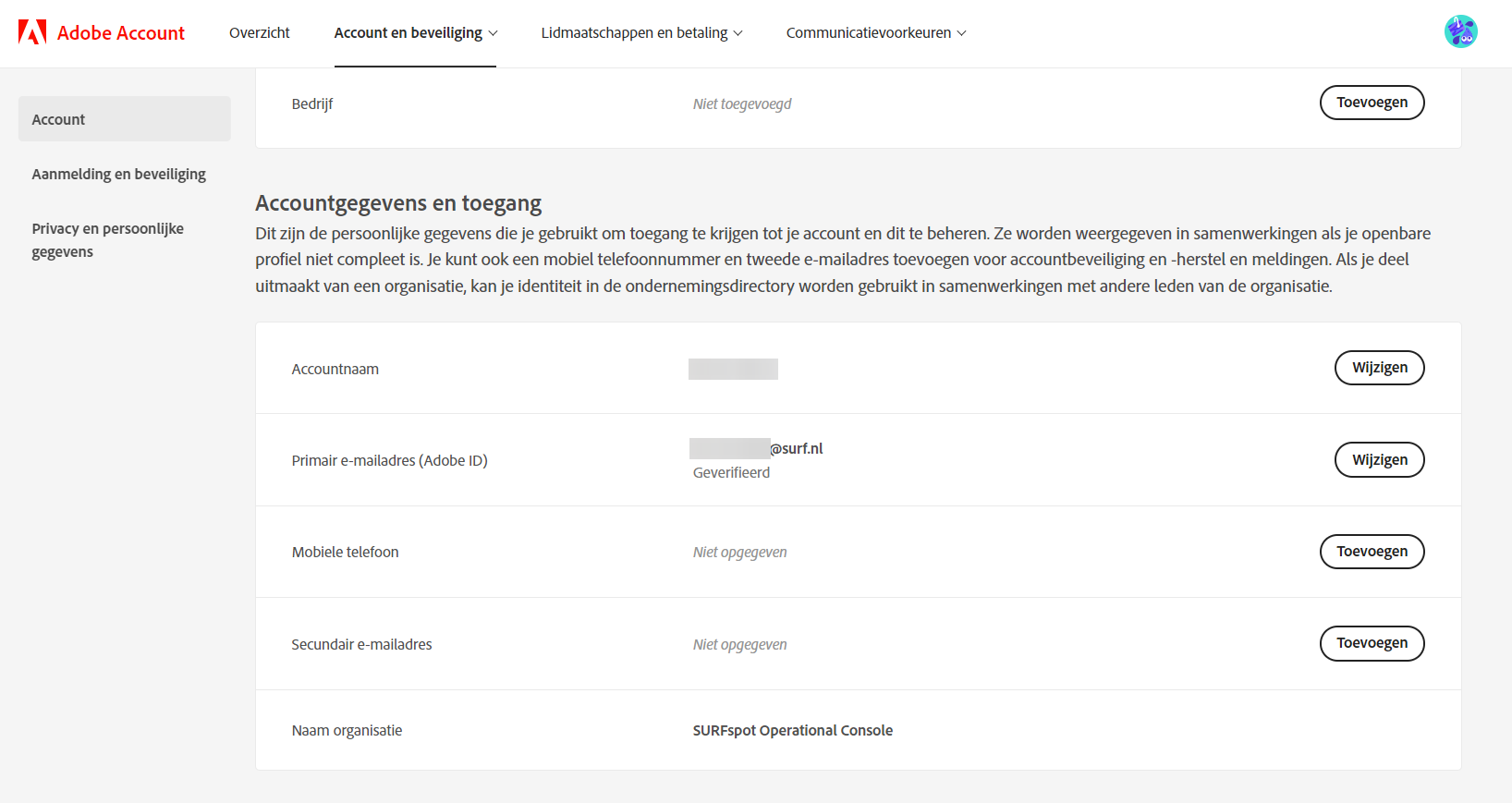Click Niet opgegeven value for Secundair e-mailadres
1512x803 pixels.
[x=740, y=644]
